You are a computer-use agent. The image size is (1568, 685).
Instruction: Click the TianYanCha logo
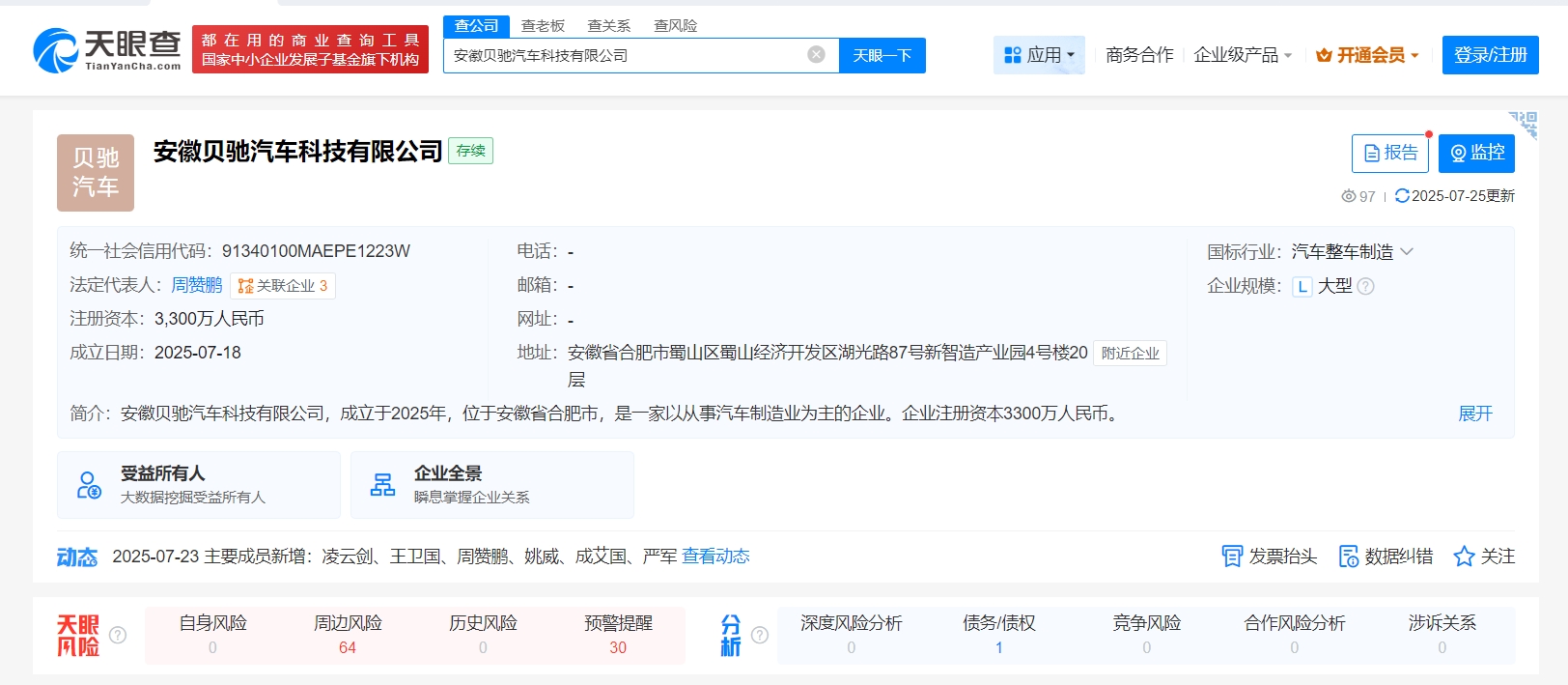click(x=107, y=50)
